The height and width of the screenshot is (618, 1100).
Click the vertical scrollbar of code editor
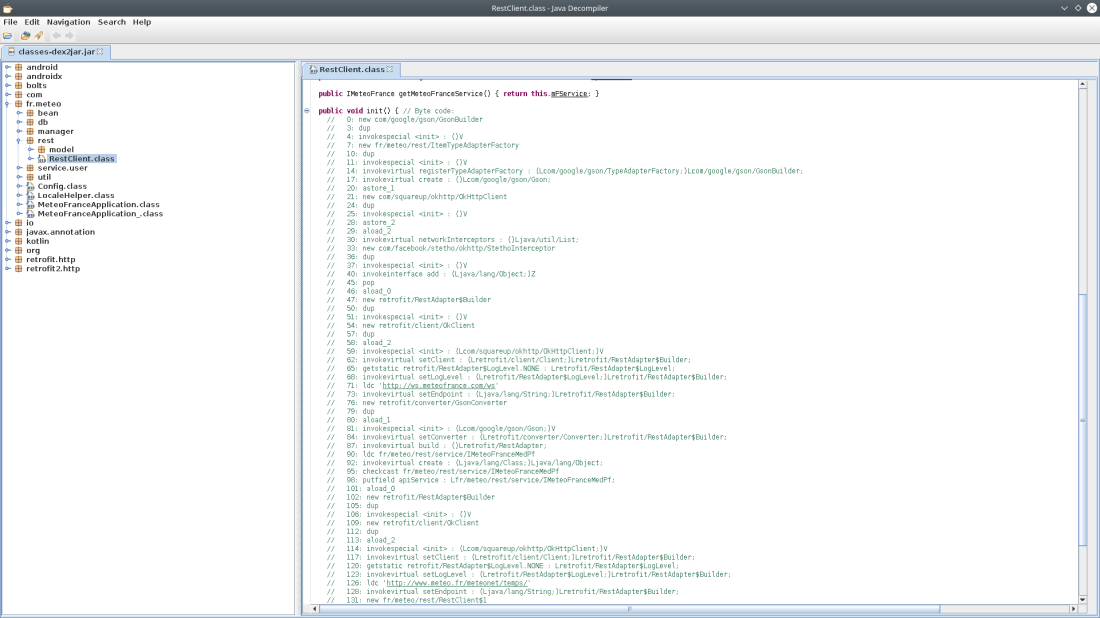[x=1083, y=420]
